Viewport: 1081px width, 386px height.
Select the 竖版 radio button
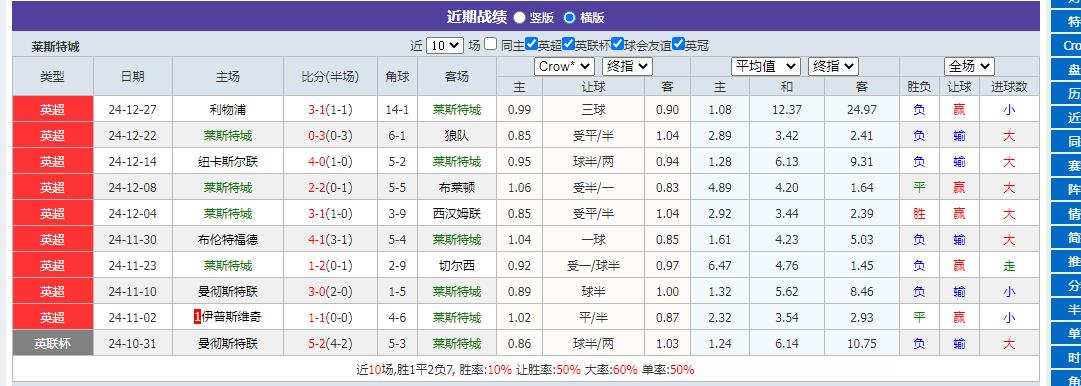tap(519, 18)
